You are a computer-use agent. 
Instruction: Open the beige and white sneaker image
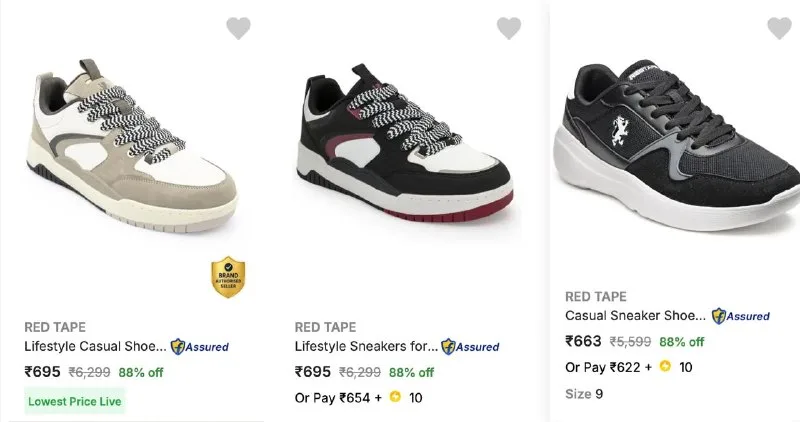[132, 147]
